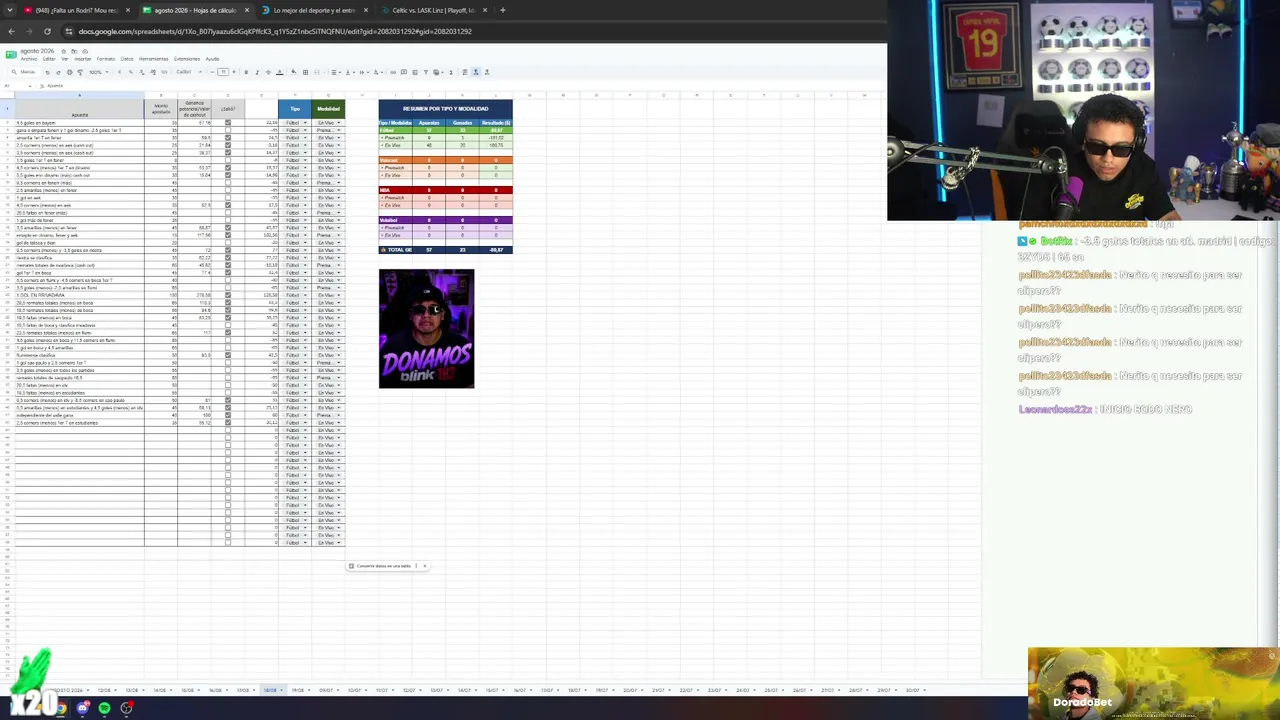Open Spotify from the taskbar

105,708
